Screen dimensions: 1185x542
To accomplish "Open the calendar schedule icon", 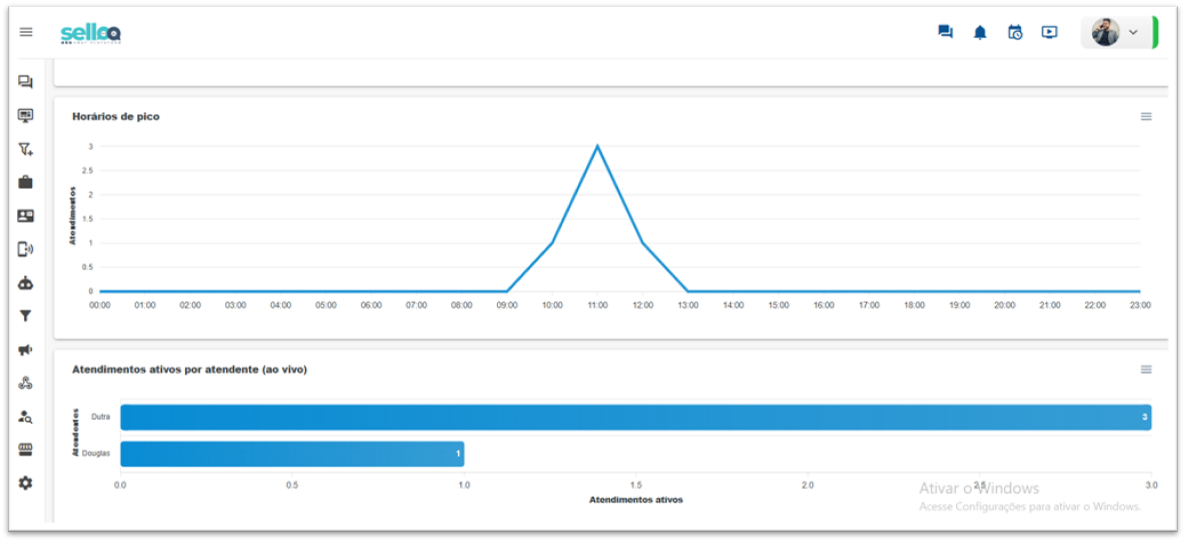I will pyautogui.click(x=1015, y=32).
